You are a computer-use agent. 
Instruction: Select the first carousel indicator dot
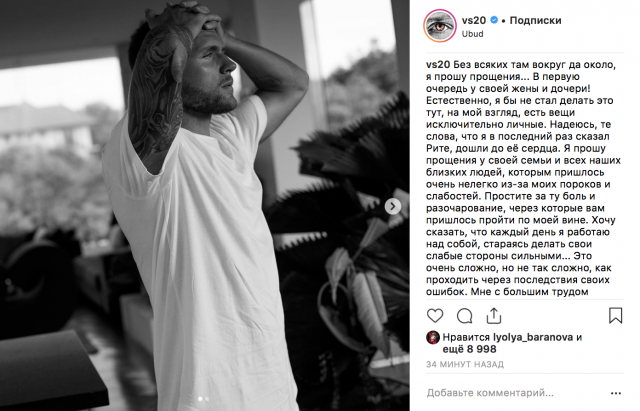point(200,398)
